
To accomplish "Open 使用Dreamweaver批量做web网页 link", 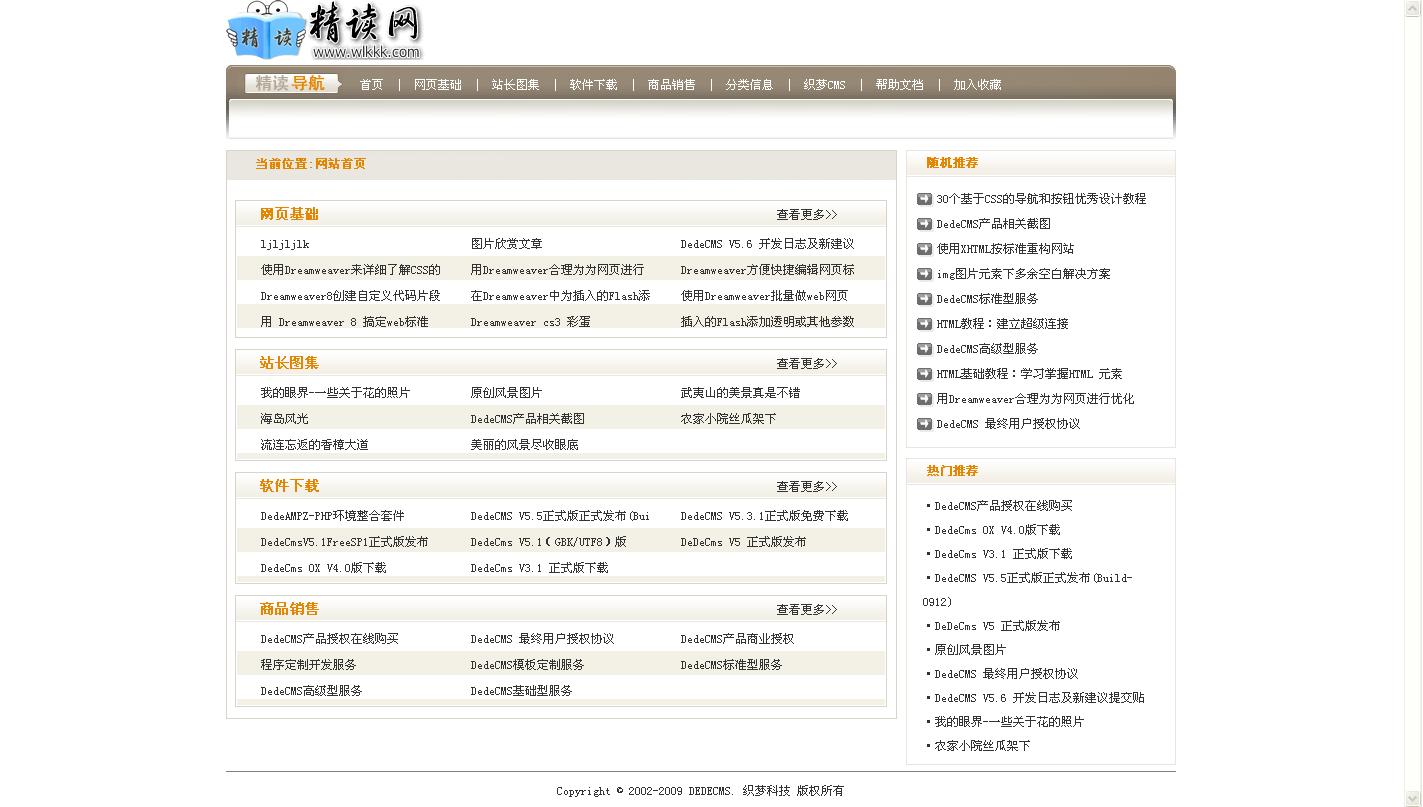I will tap(764, 296).
